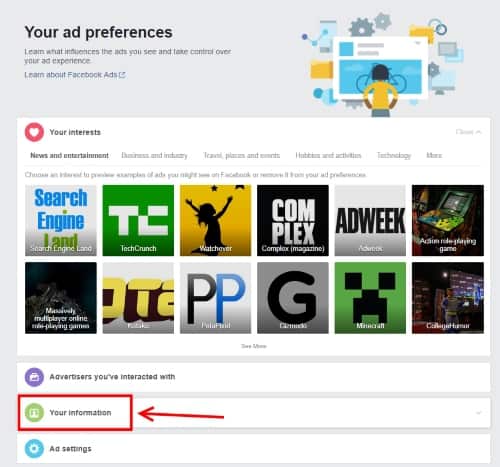This screenshot has width=500, height=467.
Task: Open the More interests category dropdown
Action: coord(434,155)
